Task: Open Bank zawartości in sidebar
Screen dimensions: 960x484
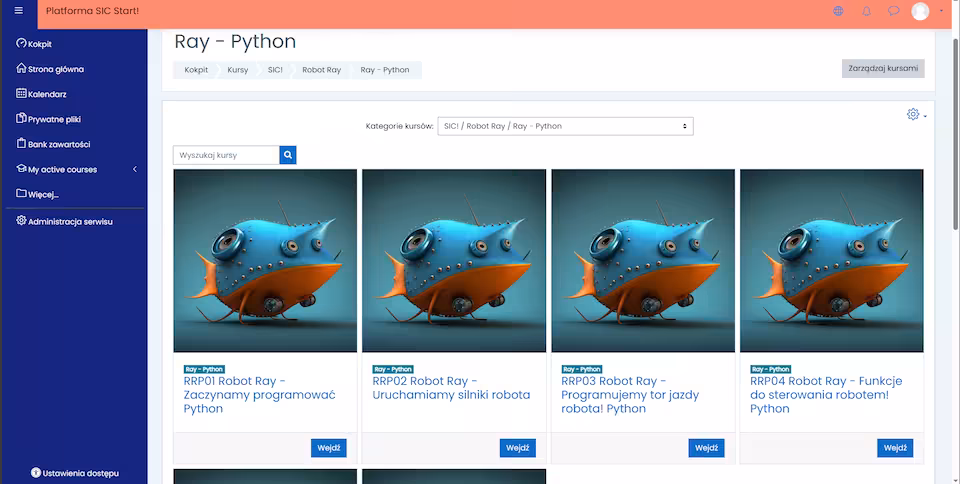Action: (59, 144)
